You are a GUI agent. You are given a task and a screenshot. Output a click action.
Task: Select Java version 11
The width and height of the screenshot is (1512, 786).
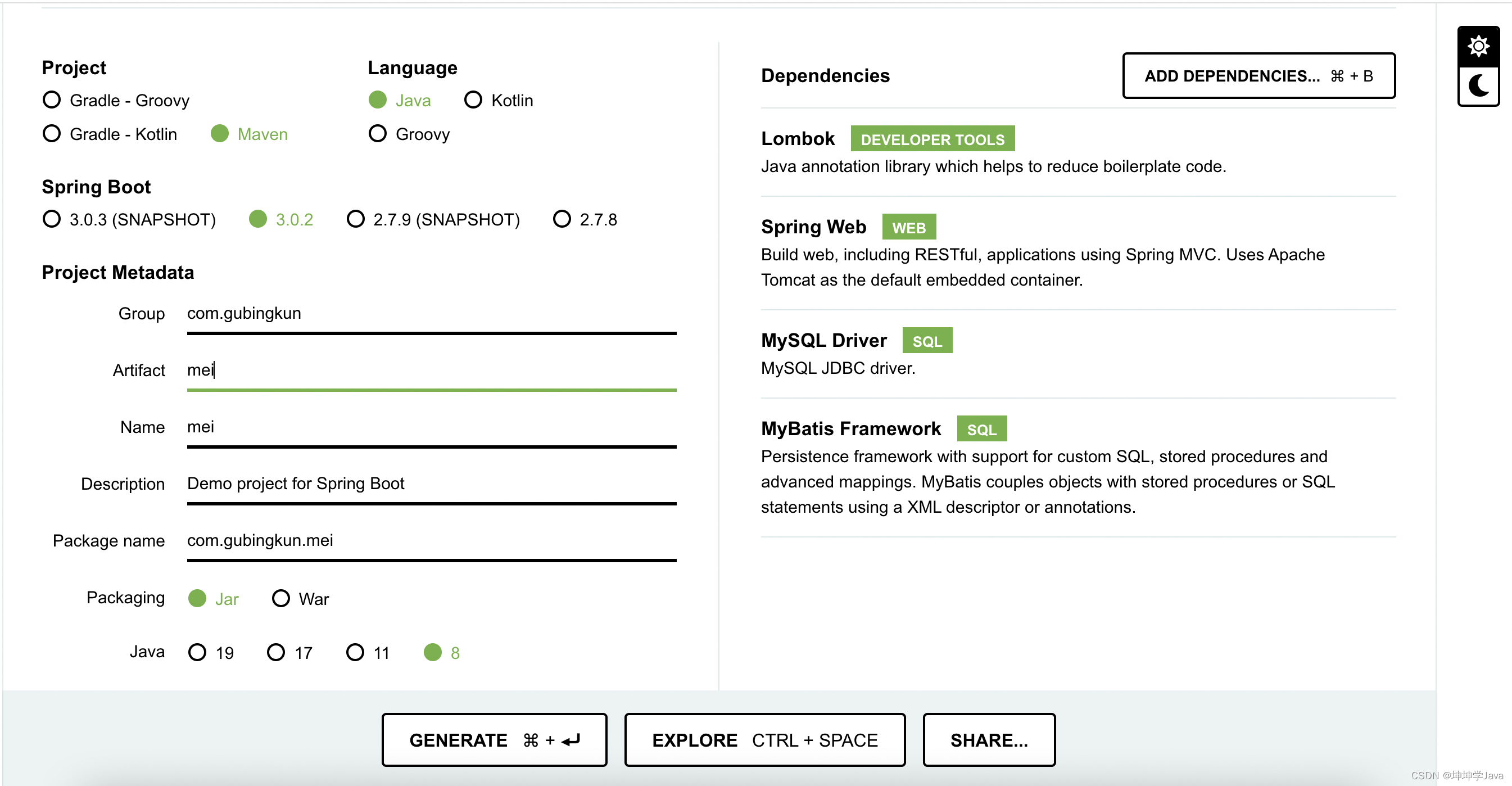click(x=368, y=653)
